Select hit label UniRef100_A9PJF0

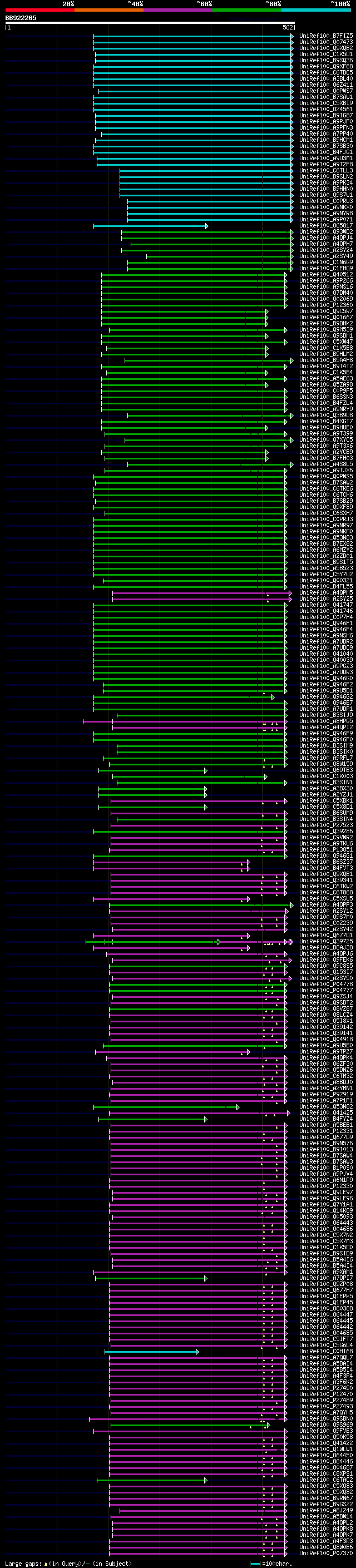326,122
